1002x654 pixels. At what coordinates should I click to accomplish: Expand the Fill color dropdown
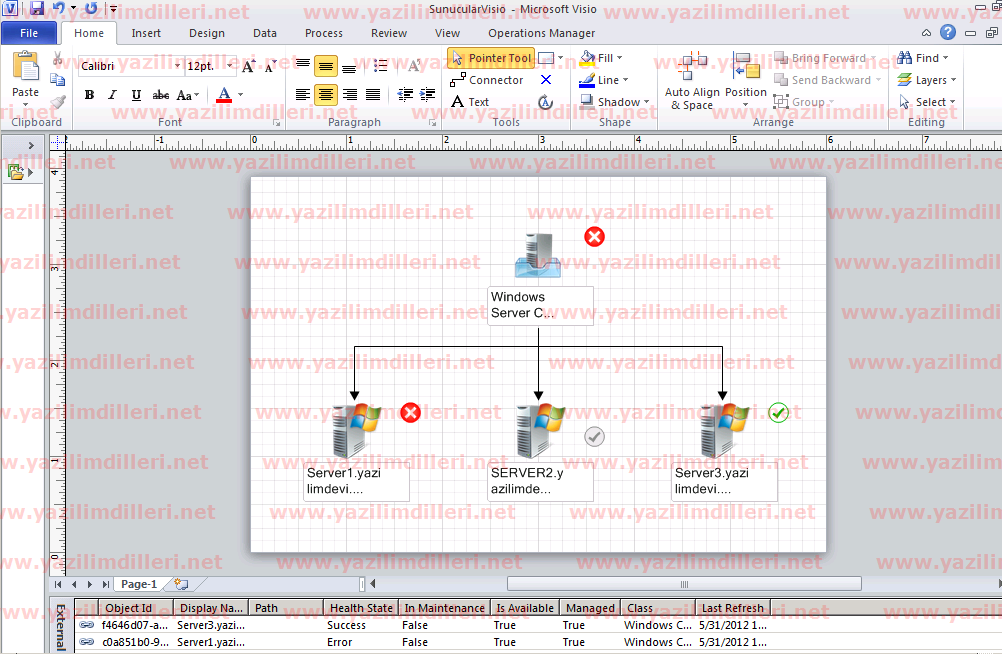pos(619,58)
